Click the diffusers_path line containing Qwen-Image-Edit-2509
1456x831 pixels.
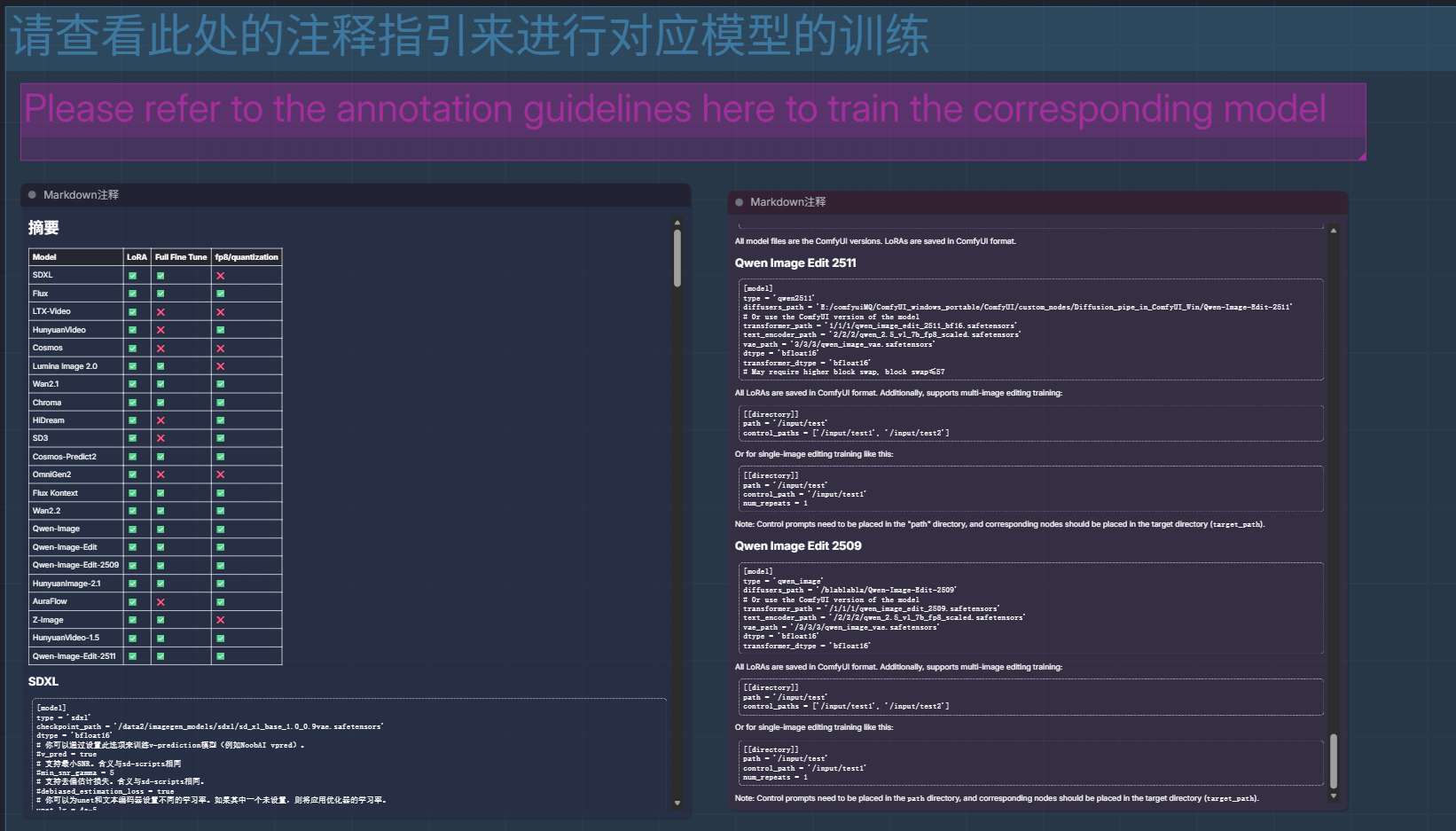(x=849, y=590)
